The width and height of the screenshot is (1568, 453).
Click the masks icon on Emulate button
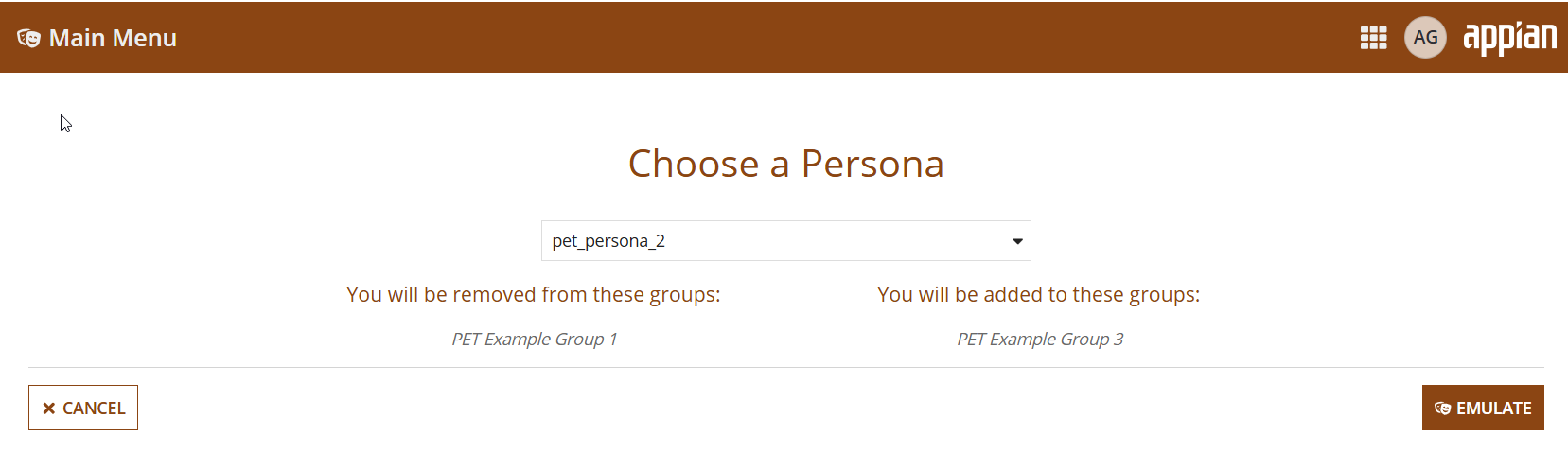(x=1442, y=409)
